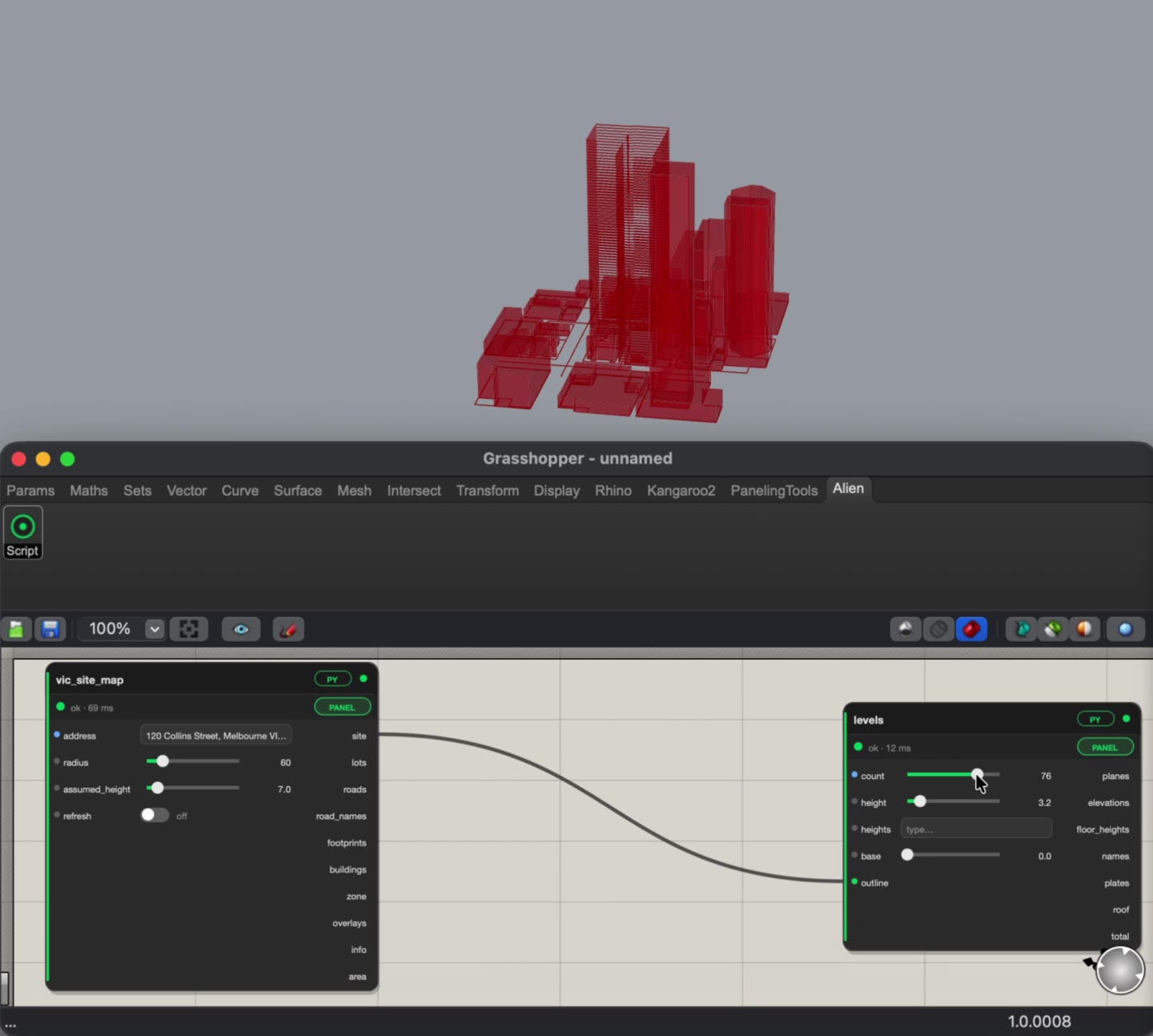Click the wireframe preview sphere icon
This screenshot has height=1036, width=1153.
click(906, 629)
